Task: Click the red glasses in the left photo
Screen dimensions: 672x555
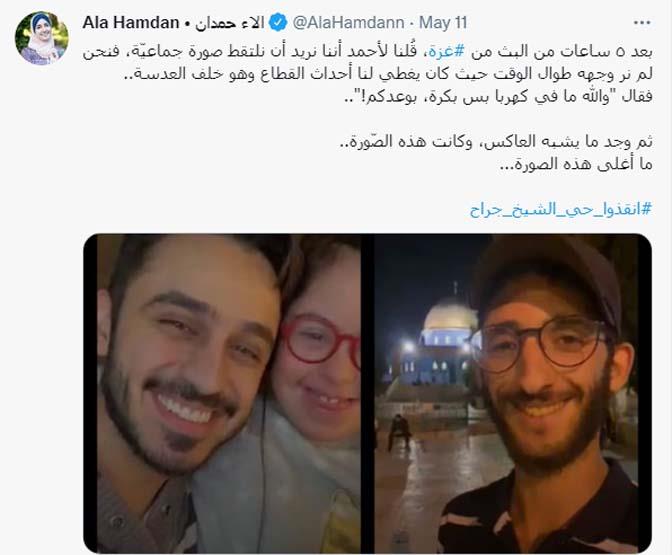Action: 321,339
